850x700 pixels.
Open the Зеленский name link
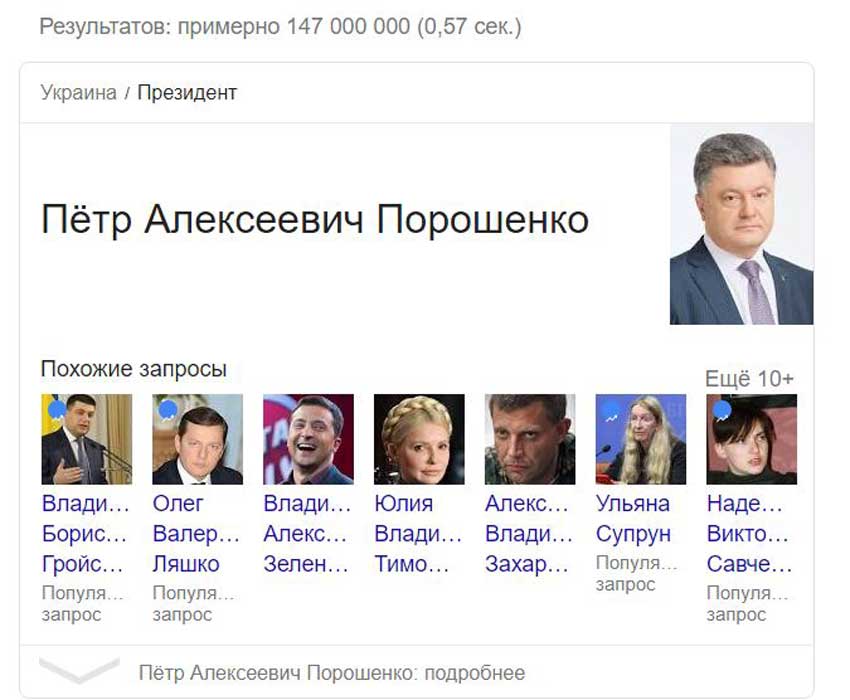click(x=306, y=534)
